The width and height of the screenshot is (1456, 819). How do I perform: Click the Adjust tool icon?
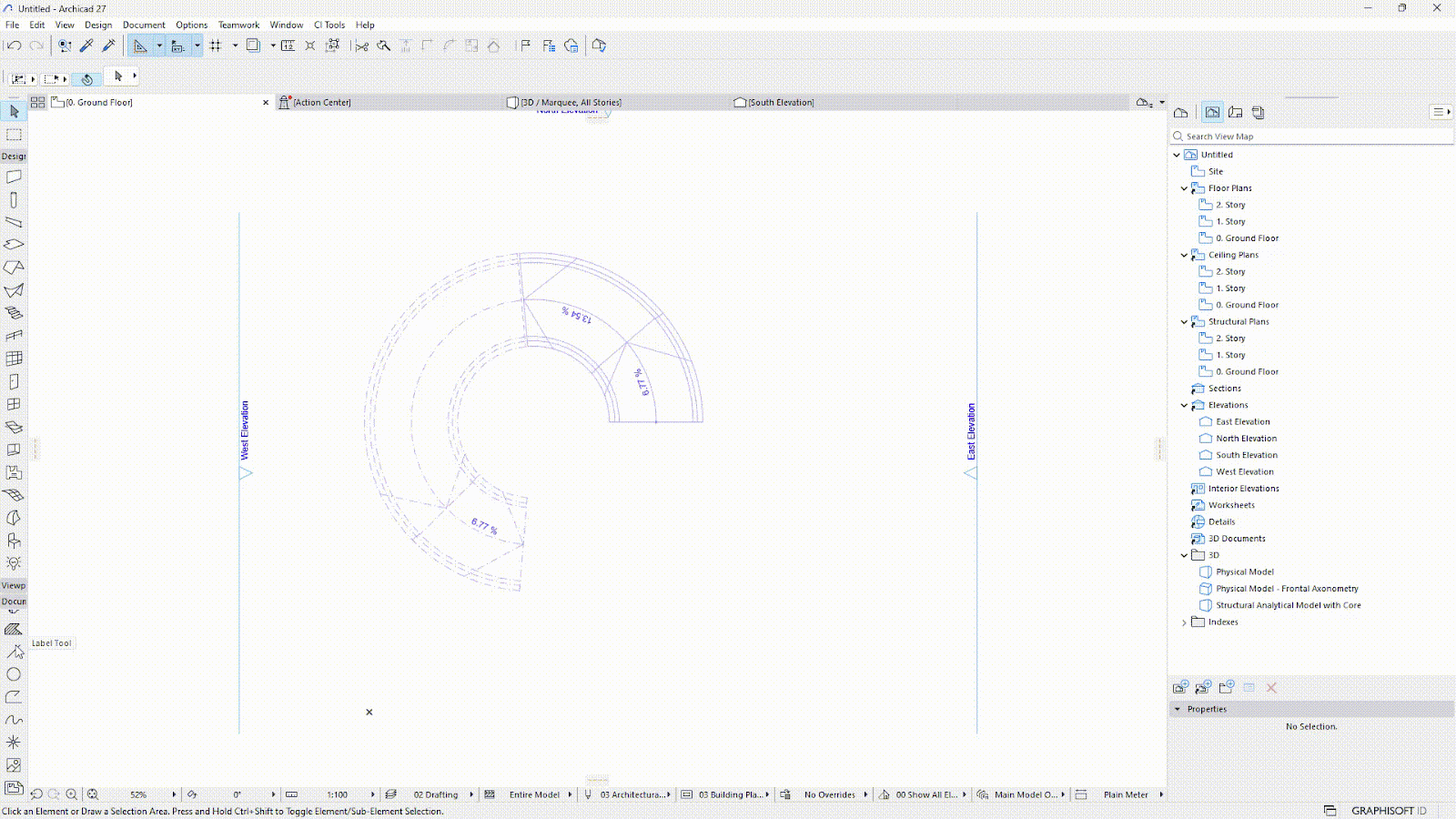pyautogui.click(x=406, y=45)
